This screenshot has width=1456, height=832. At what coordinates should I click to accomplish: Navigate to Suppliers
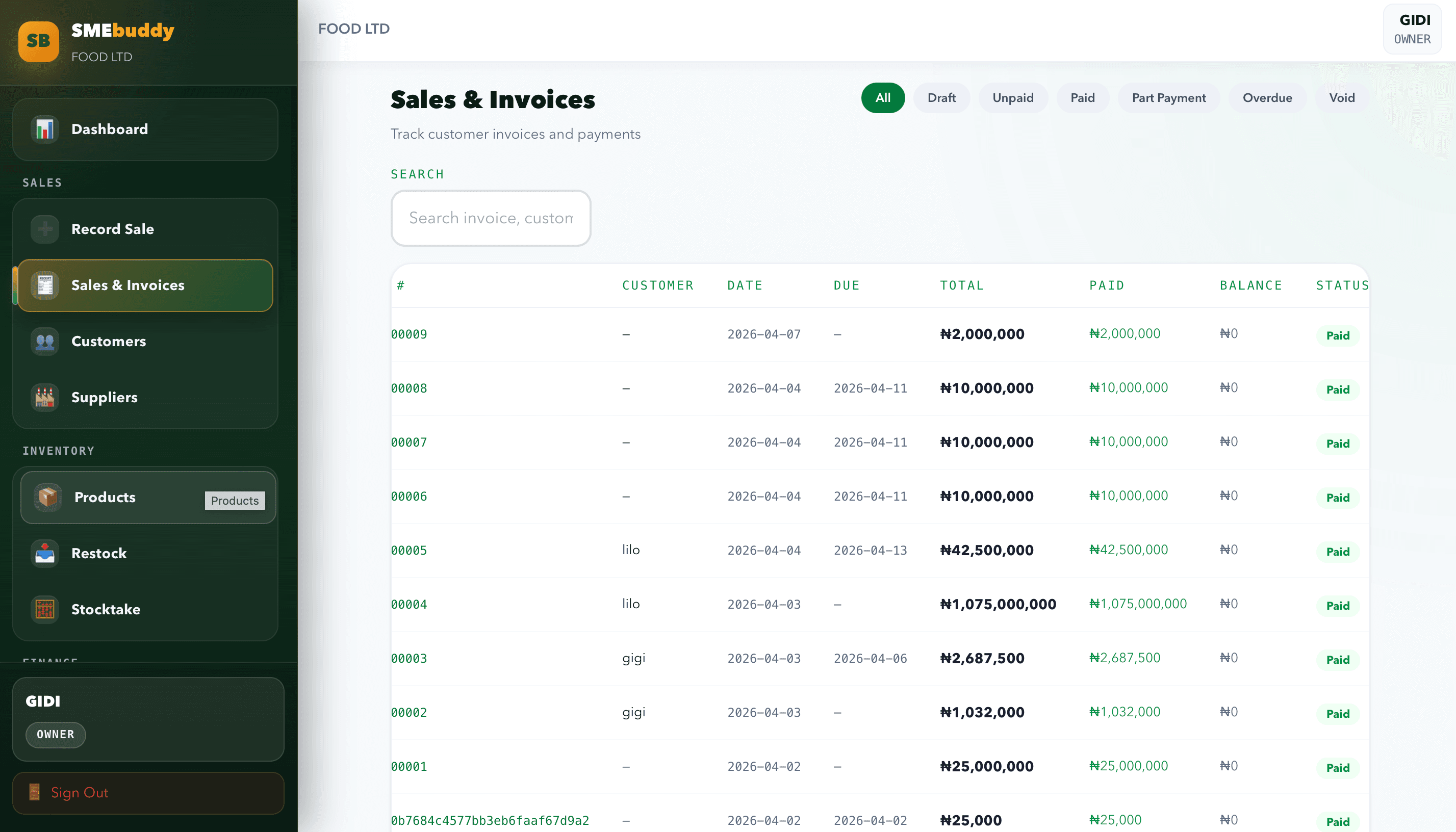(x=145, y=398)
